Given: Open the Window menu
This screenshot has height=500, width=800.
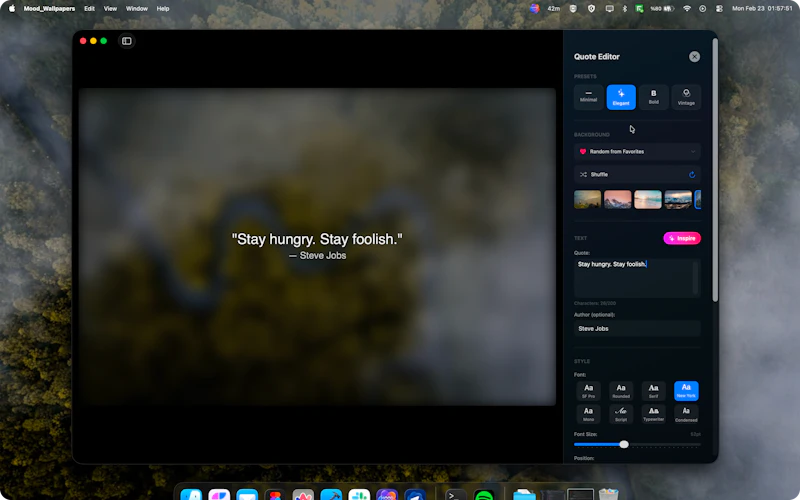Looking at the screenshot, I should 137,9.
